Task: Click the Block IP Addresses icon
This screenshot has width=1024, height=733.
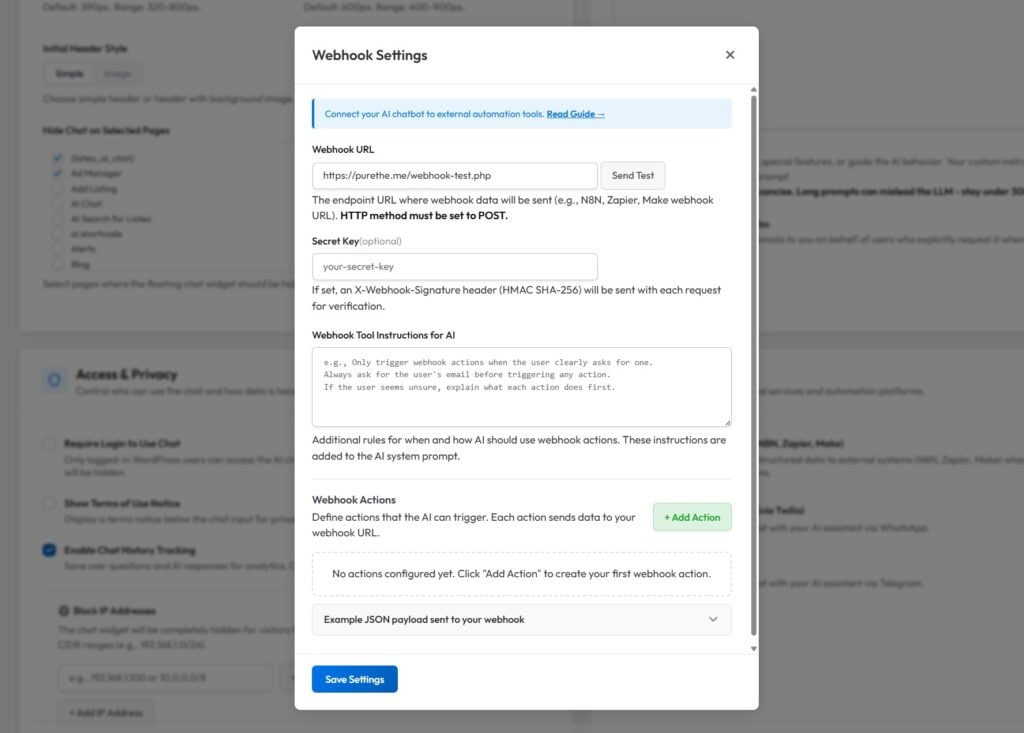Action: point(63,610)
